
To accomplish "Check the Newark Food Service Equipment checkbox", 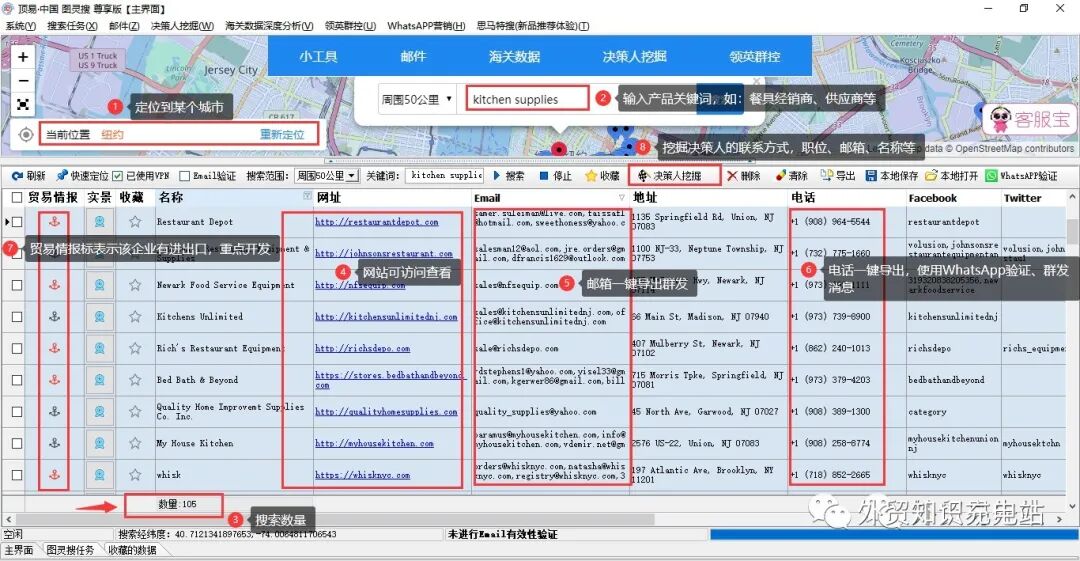I will click(17, 285).
